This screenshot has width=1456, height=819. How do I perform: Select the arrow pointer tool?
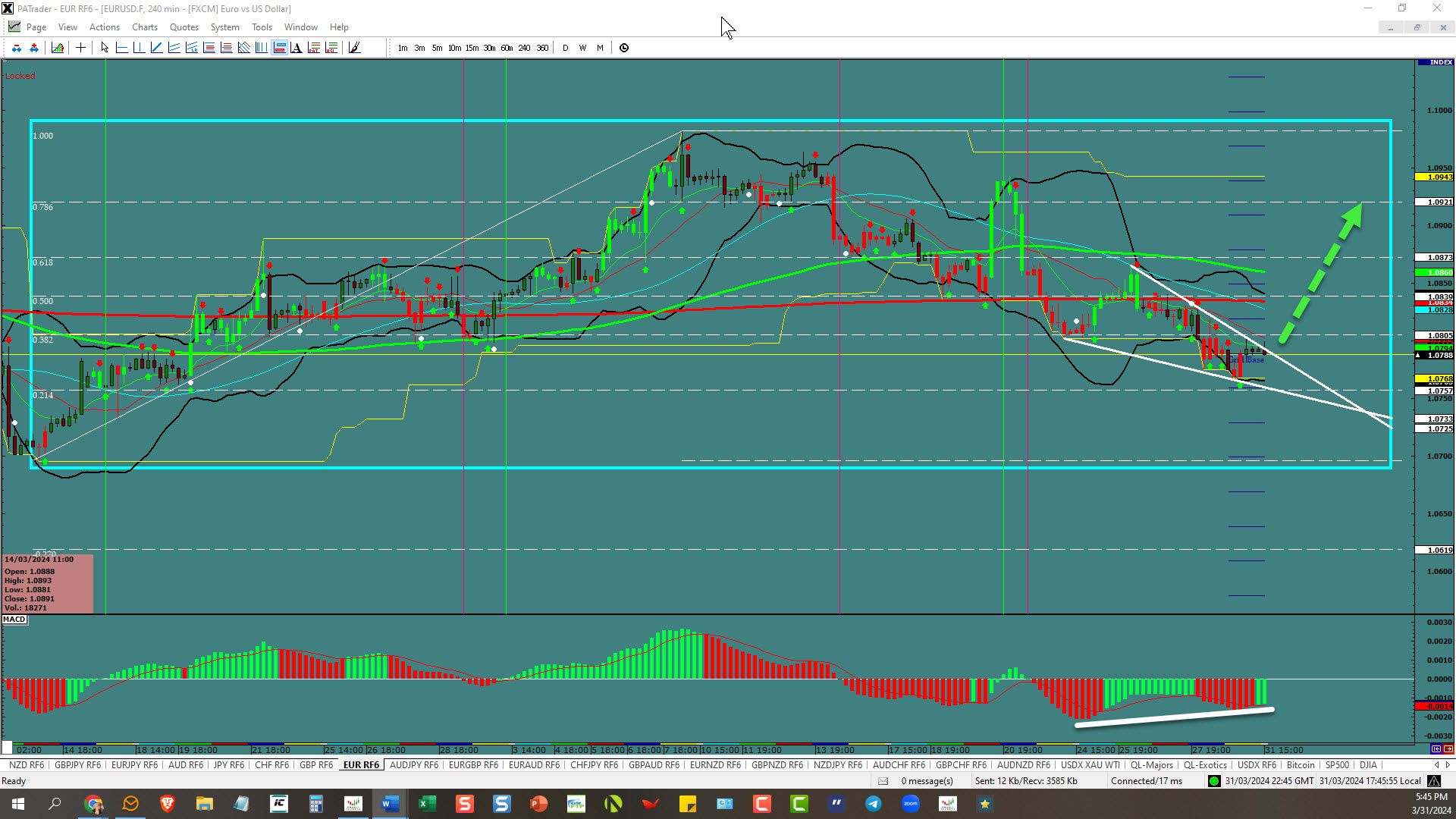click(x=105, y=48)
